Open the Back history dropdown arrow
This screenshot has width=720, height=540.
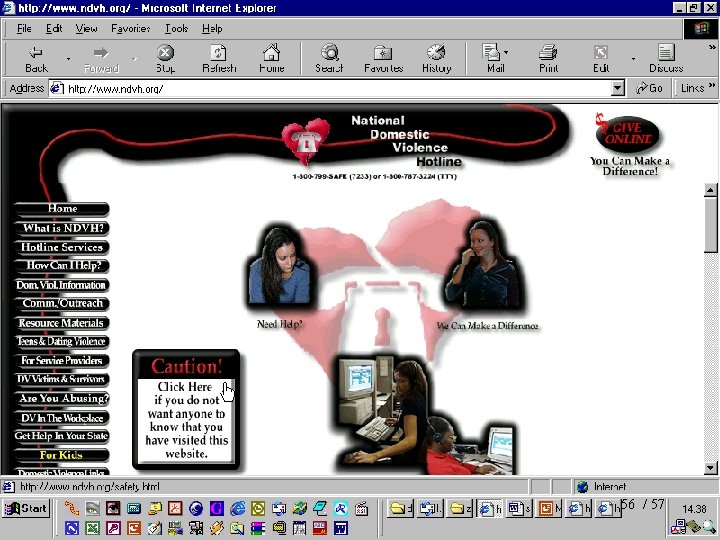[68, 59]
